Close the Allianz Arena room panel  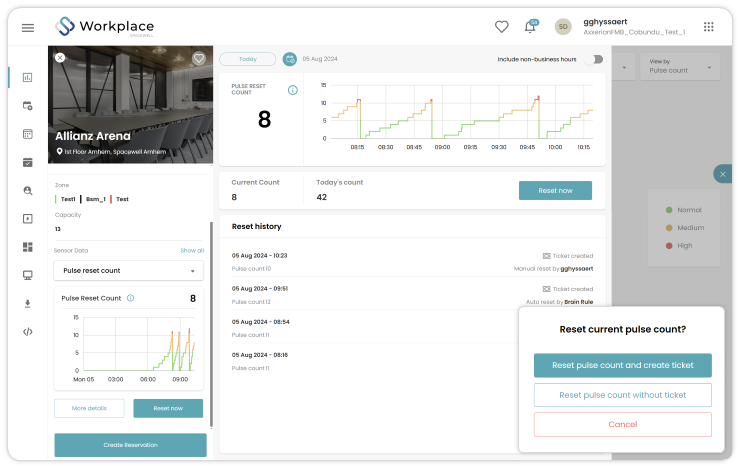60,58
